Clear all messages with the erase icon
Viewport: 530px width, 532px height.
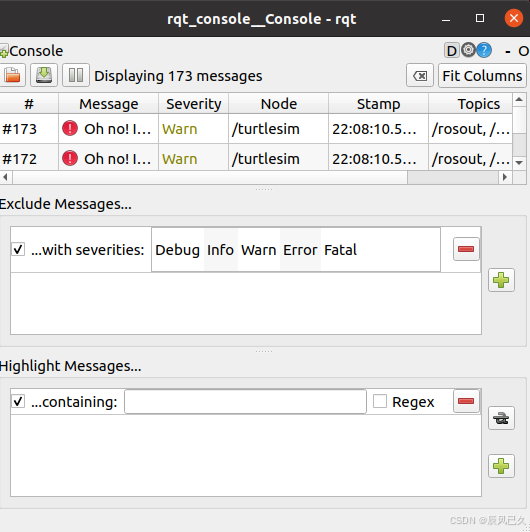[420, 75]
